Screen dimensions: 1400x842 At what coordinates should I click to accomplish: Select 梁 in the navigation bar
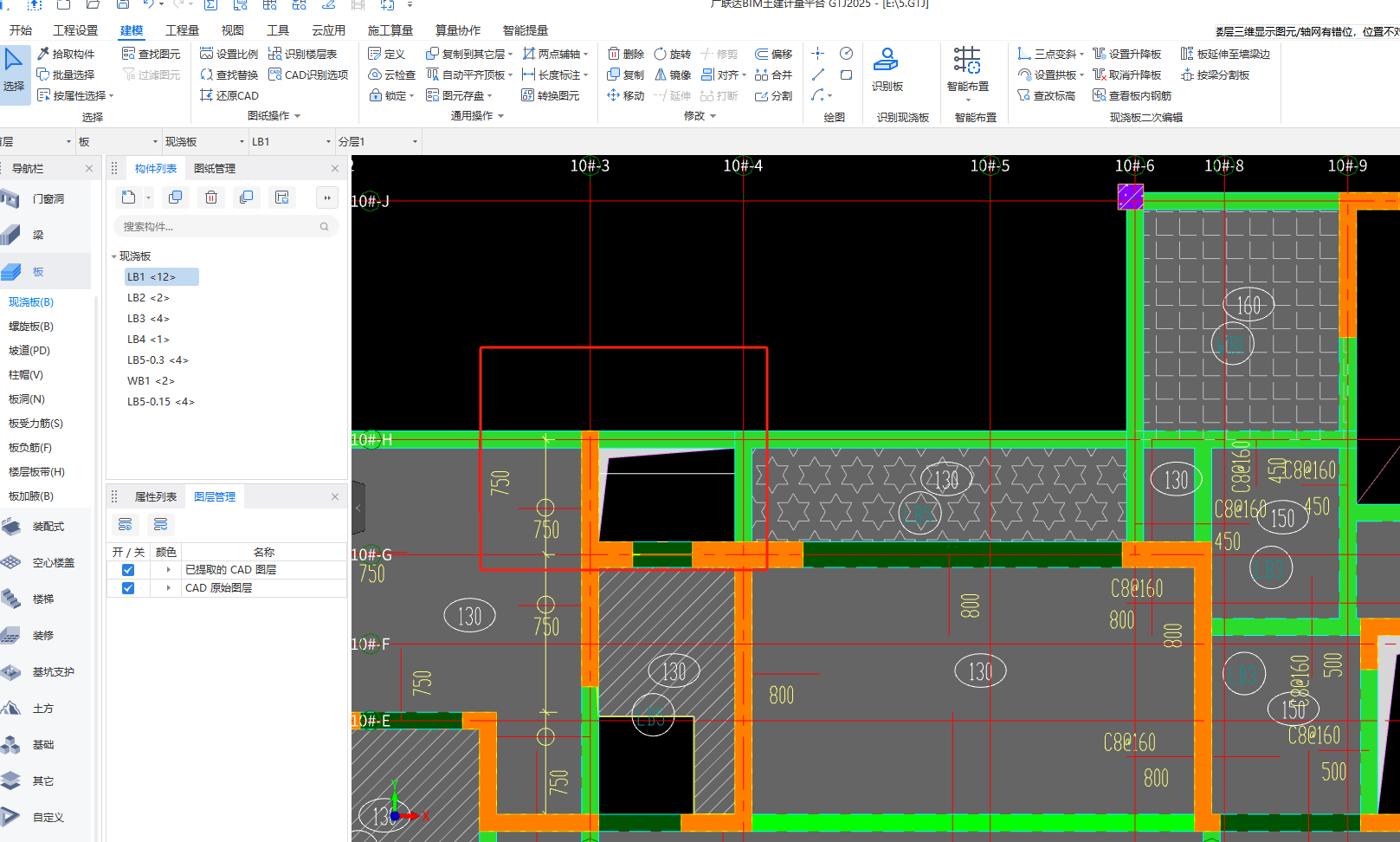pyautogui.click(x=38, y=235)
